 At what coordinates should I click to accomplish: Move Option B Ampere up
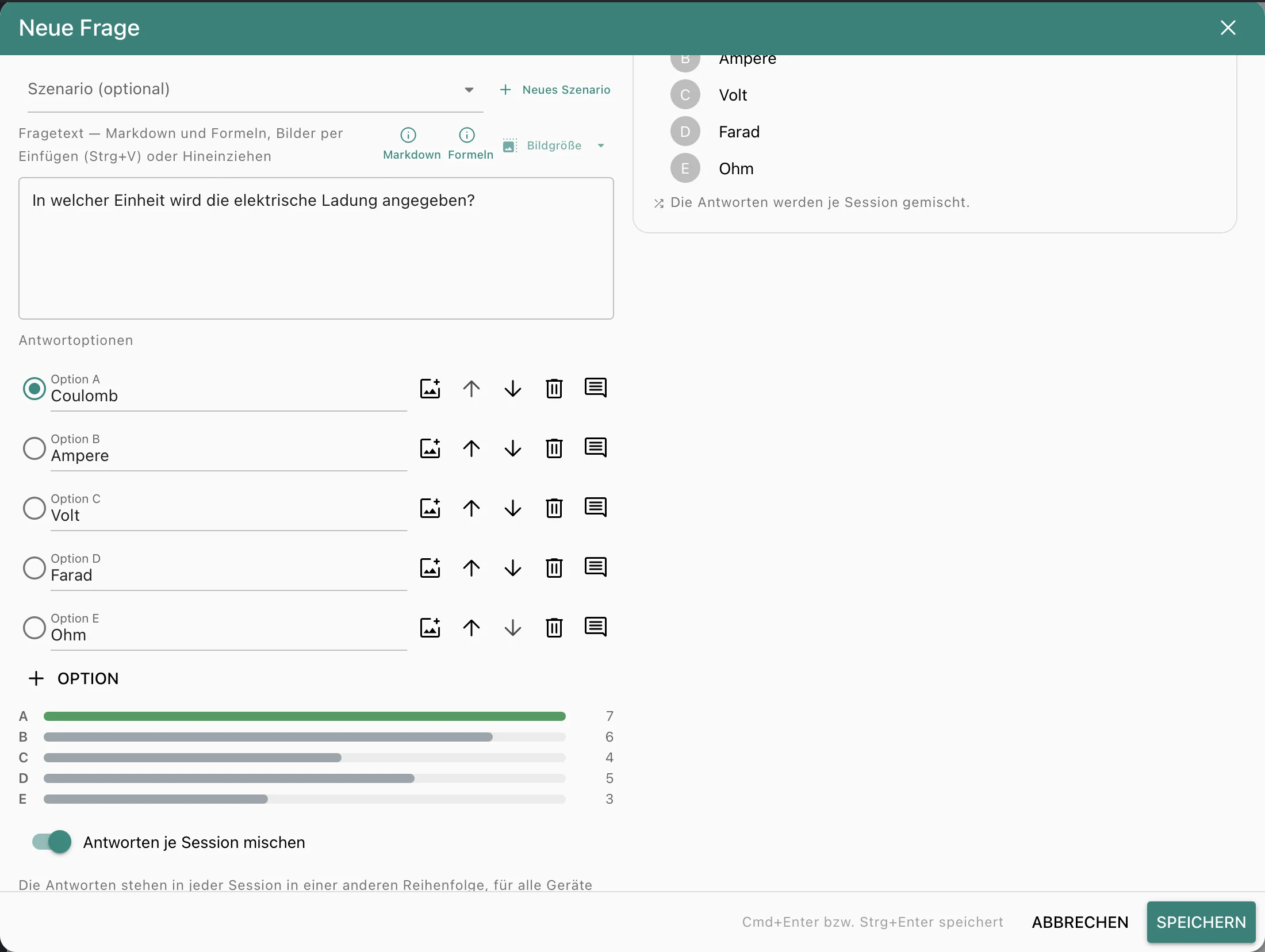[x=471, y=448]
